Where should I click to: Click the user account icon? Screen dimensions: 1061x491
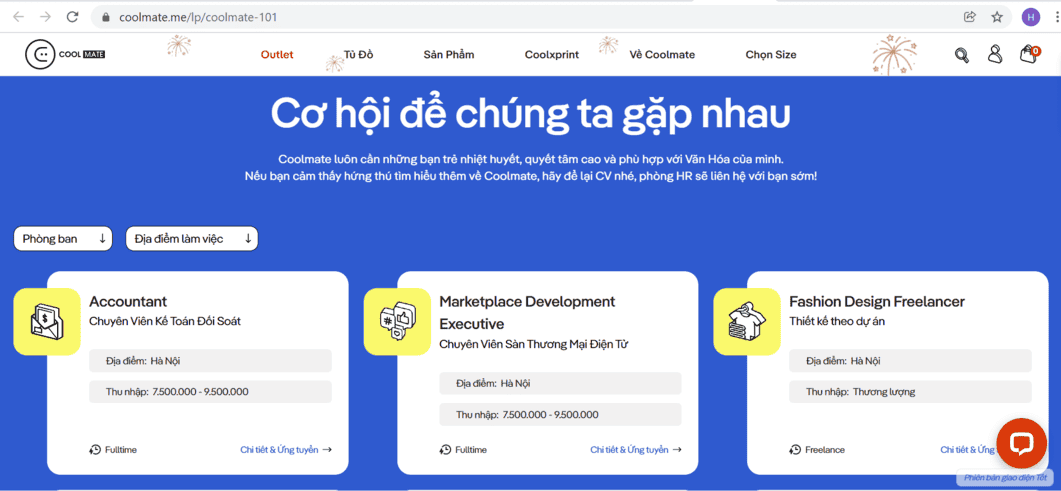995,55
